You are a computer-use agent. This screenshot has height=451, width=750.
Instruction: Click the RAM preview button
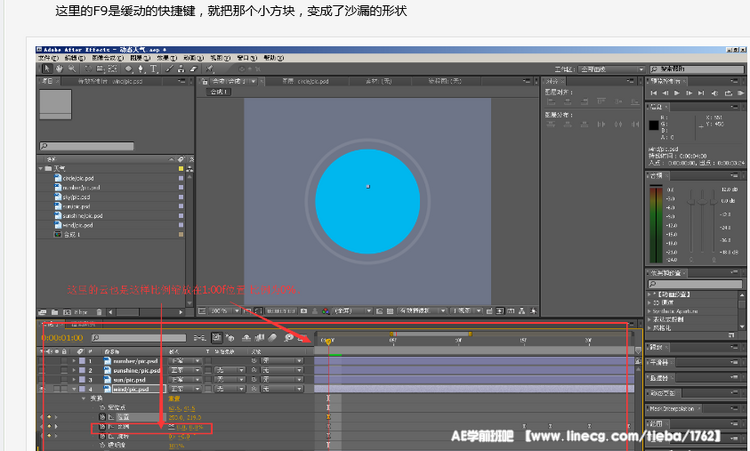[x=740, y=93]
